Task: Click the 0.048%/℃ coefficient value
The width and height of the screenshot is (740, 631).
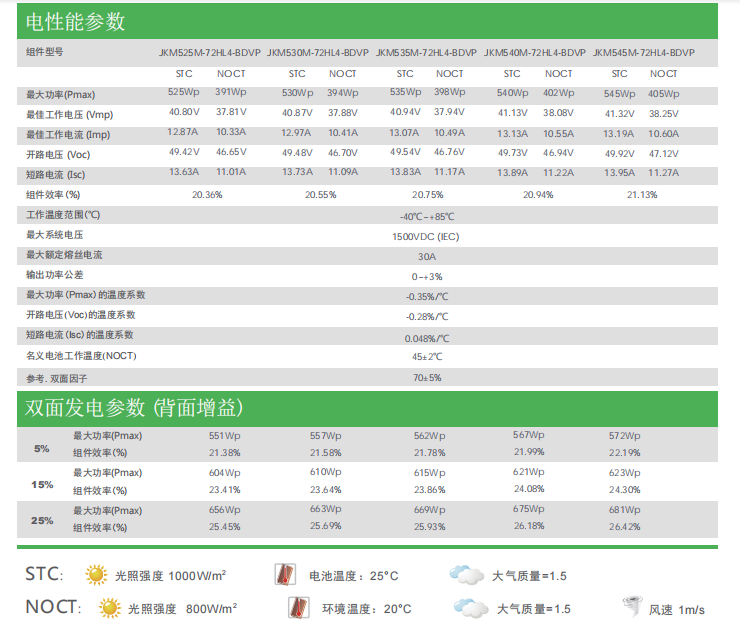Action: [x=427, y=338]
